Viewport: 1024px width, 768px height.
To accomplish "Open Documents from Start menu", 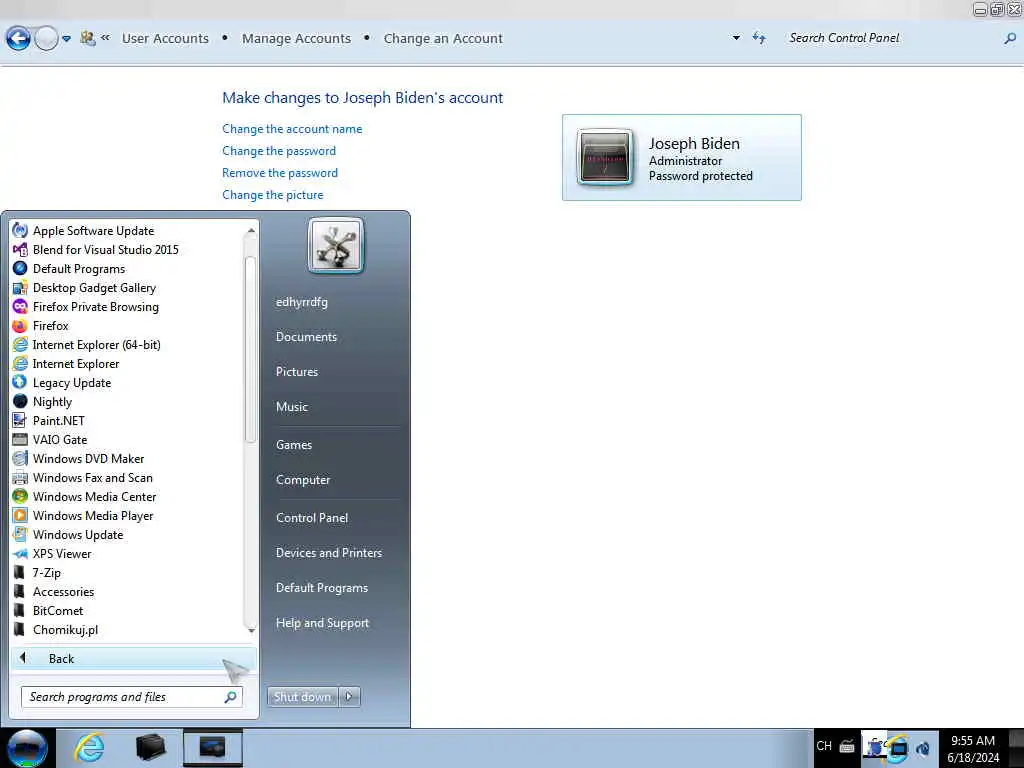I will click(306, 337).
